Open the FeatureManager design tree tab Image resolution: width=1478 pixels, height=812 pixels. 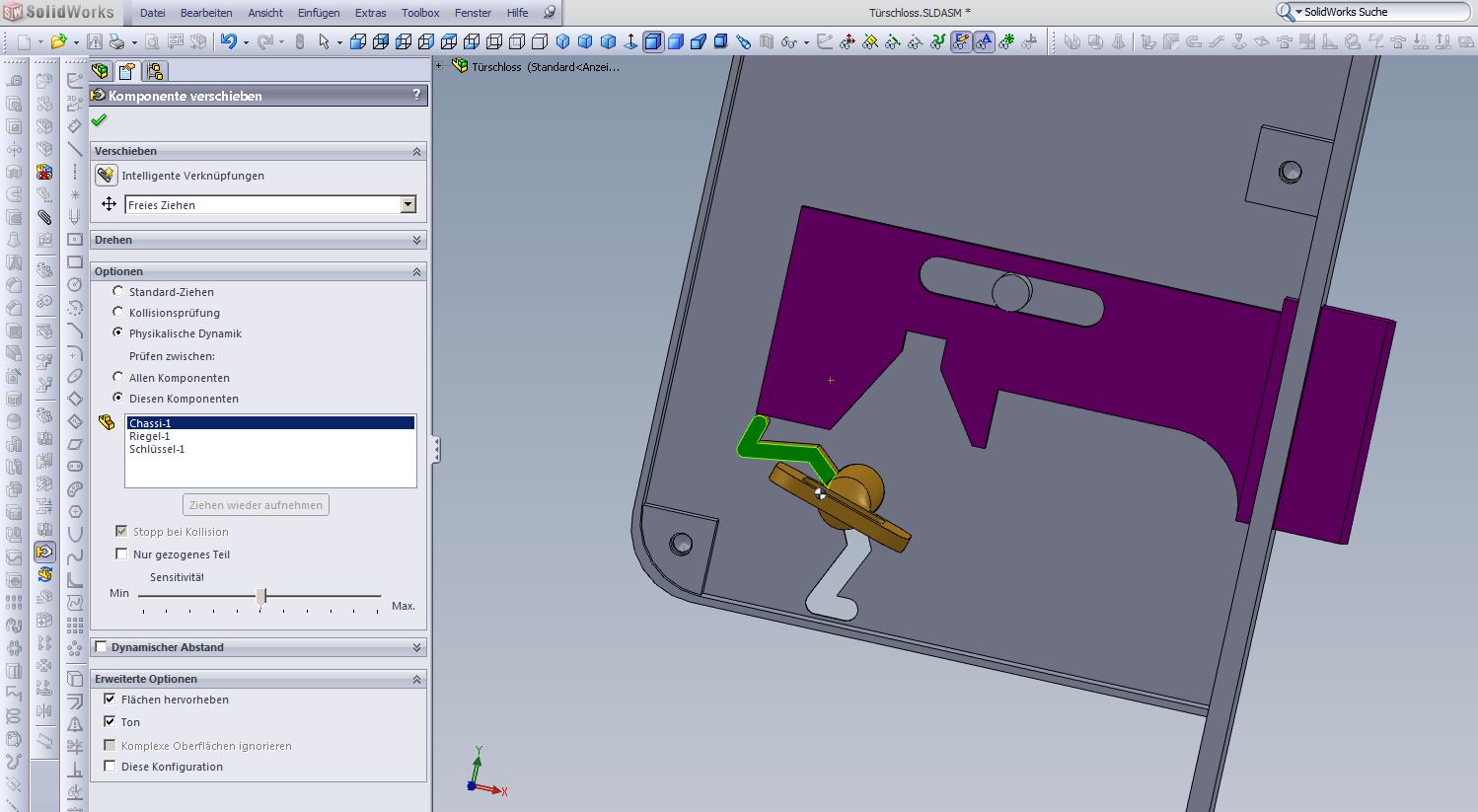100,71
